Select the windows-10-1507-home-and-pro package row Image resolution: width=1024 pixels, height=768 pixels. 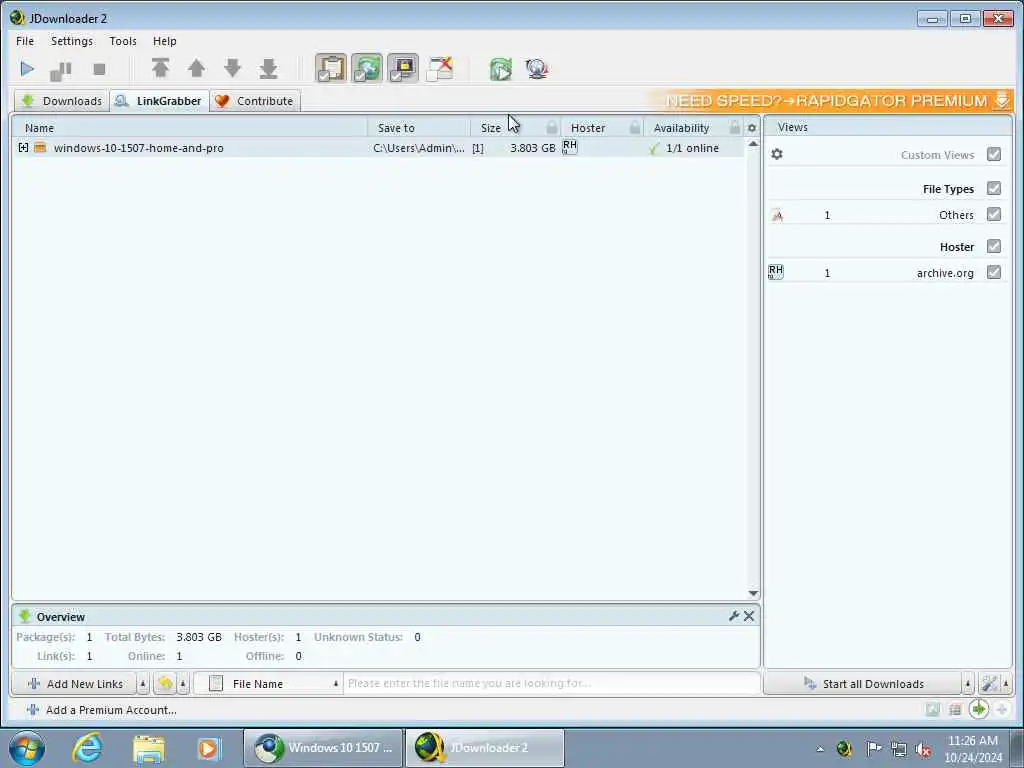pyautogui.click(x=378, y=148)
